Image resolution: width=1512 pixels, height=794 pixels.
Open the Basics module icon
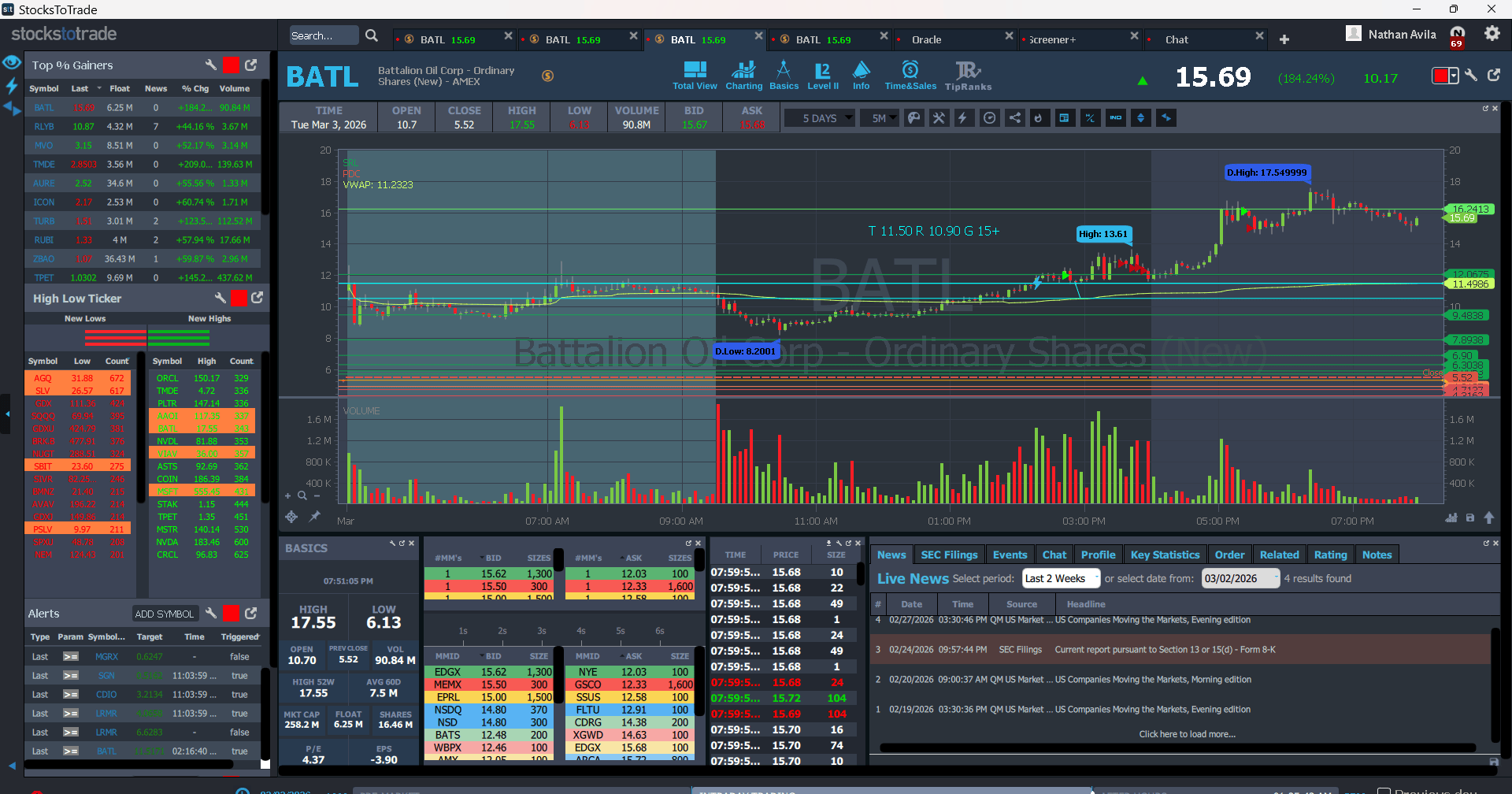(x=784, y=76)
